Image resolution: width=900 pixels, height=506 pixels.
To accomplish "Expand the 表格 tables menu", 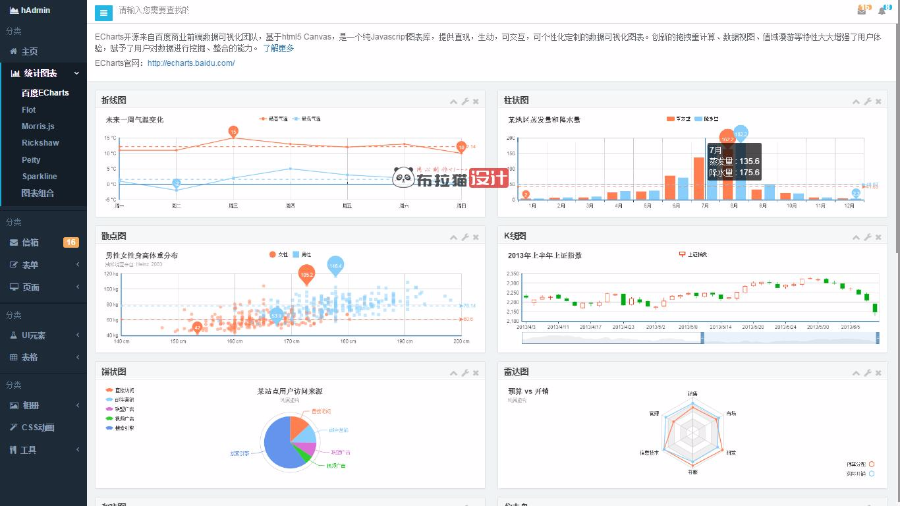I will 43,357.
